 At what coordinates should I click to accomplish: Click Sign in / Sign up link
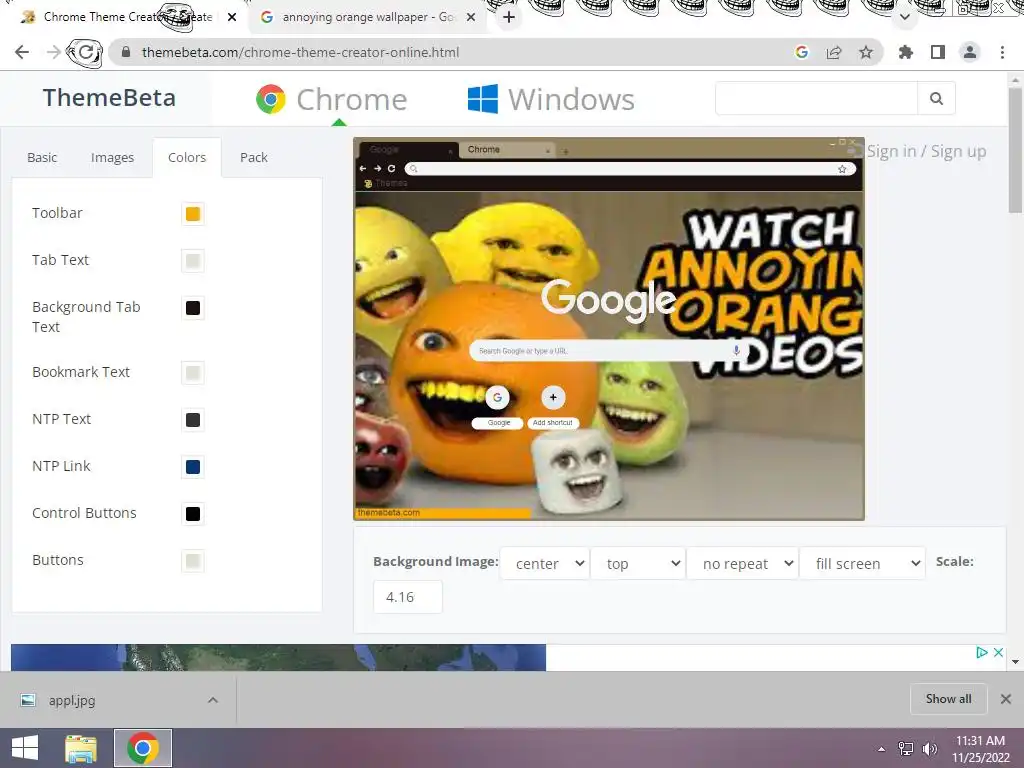(x=926, y=152)
